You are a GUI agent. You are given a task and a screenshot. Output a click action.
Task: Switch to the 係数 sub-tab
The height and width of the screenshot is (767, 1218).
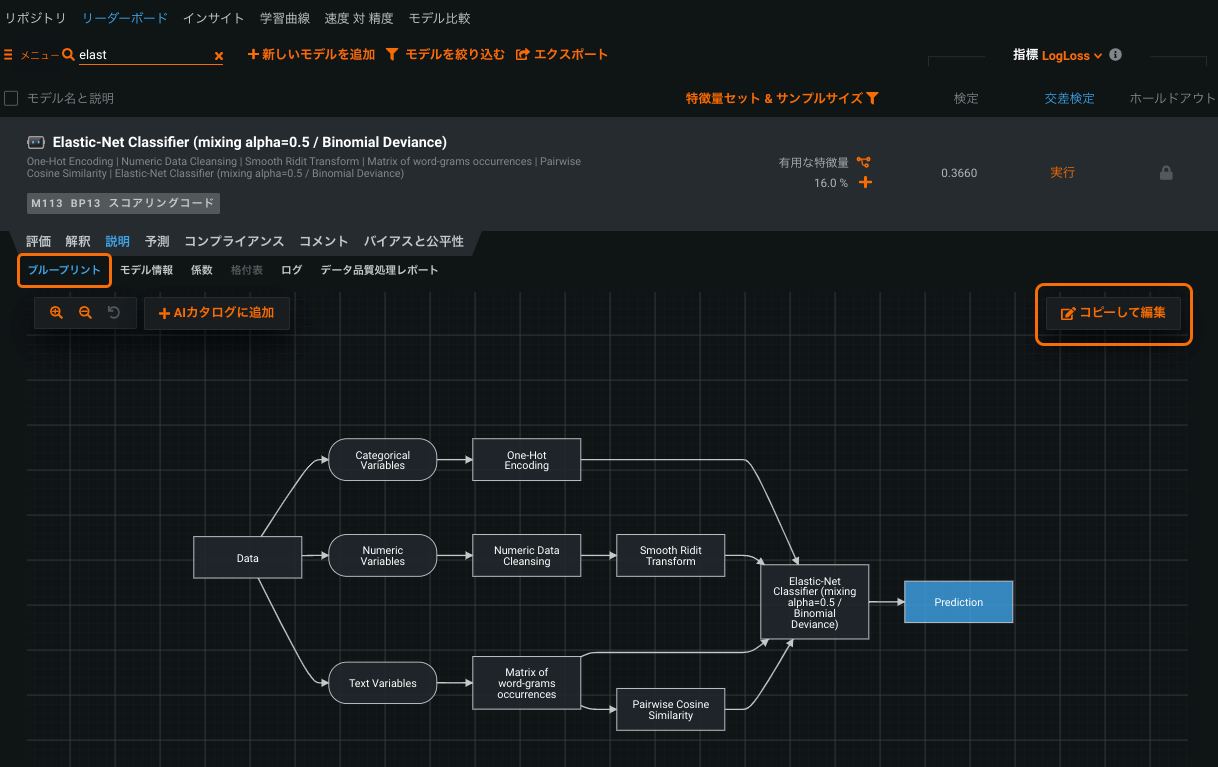[x=201, y=270]
